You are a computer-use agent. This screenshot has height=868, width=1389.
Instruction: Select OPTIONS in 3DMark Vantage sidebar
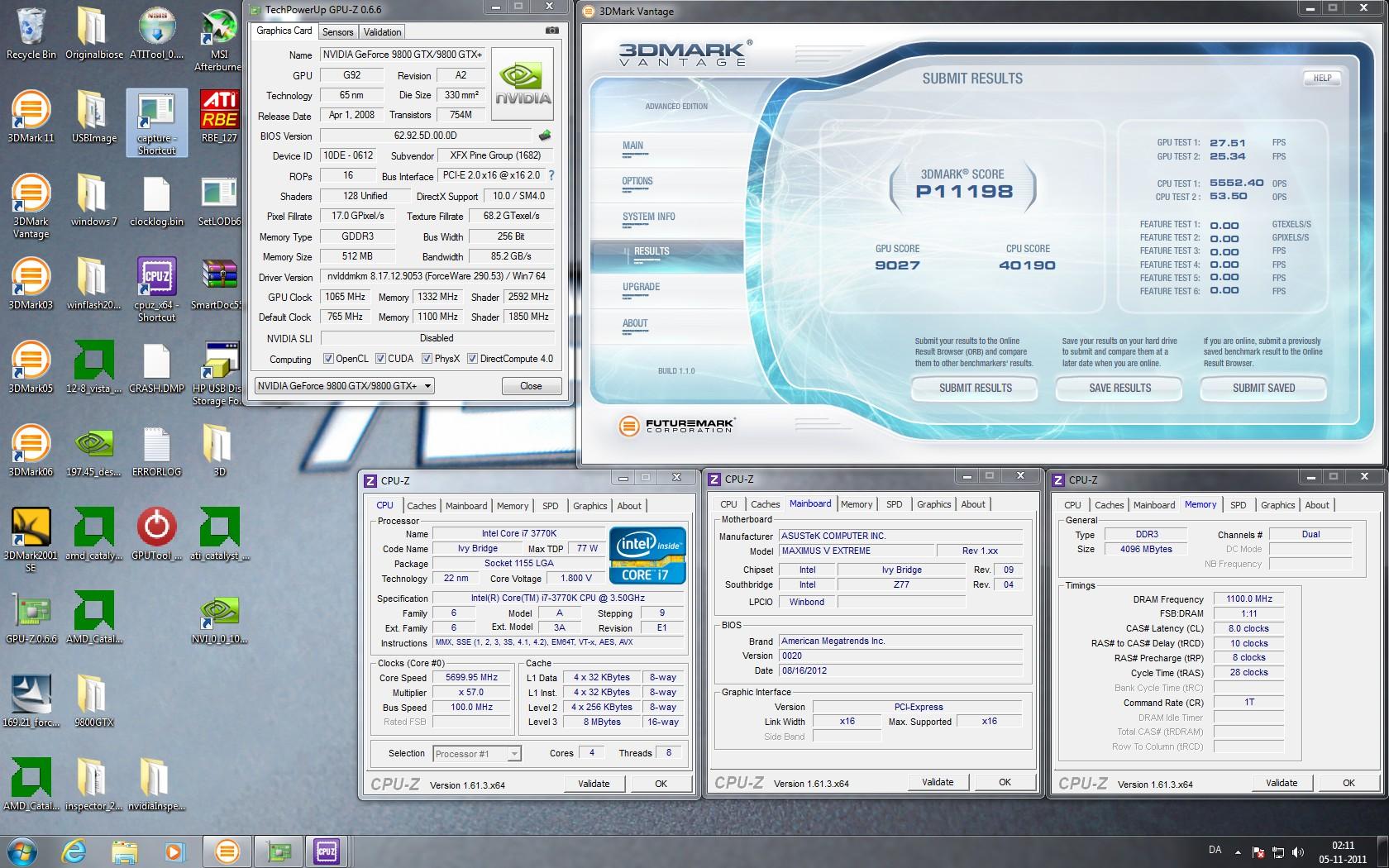click(x=637, y=181)
